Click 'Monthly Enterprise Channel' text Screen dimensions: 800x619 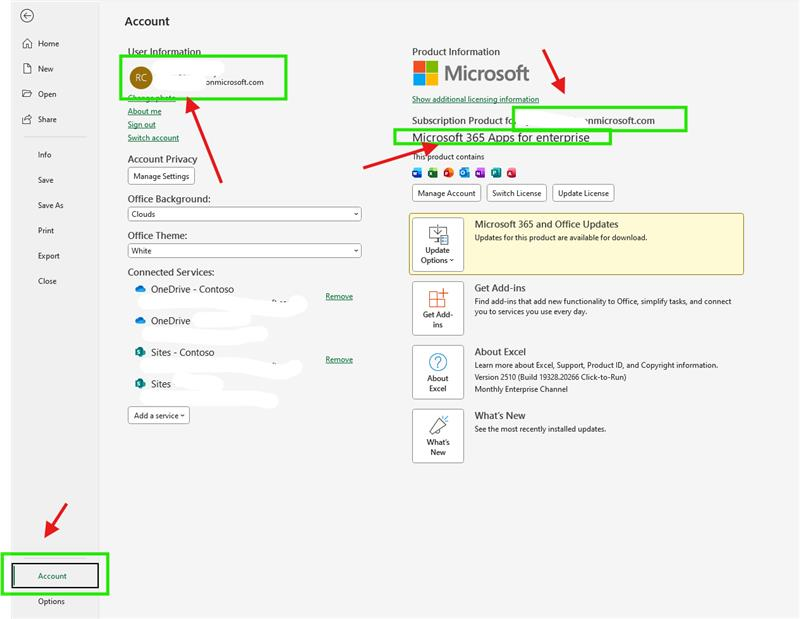pyautogui.click(x=521, y=389)
